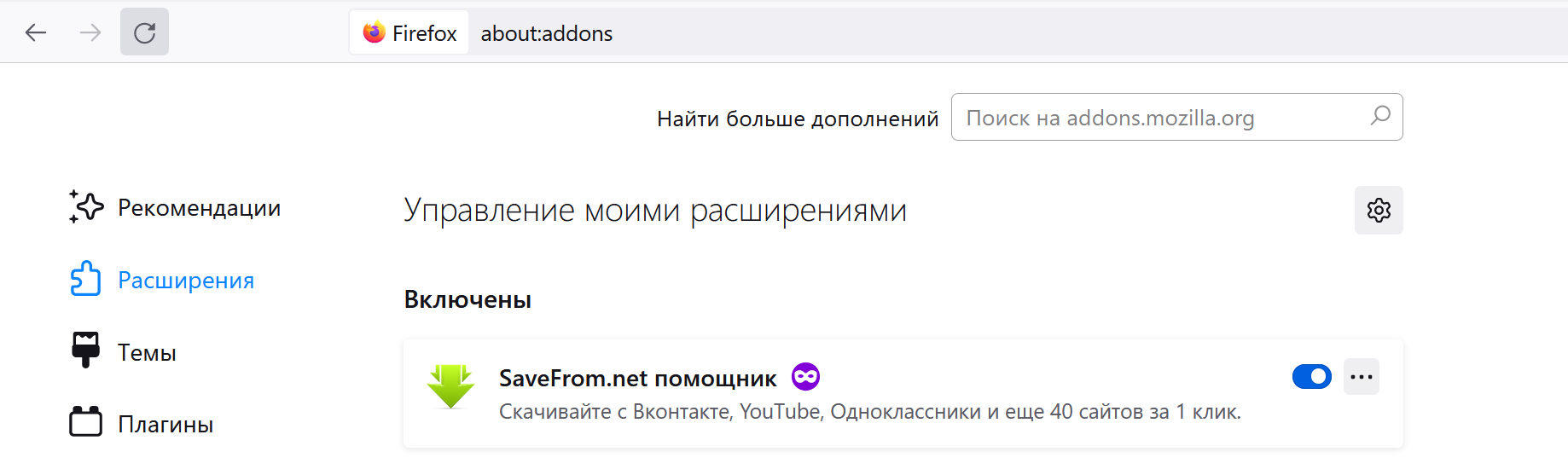Reload the current page
This screenshot has height=475, width=1568.
(144, 33)
